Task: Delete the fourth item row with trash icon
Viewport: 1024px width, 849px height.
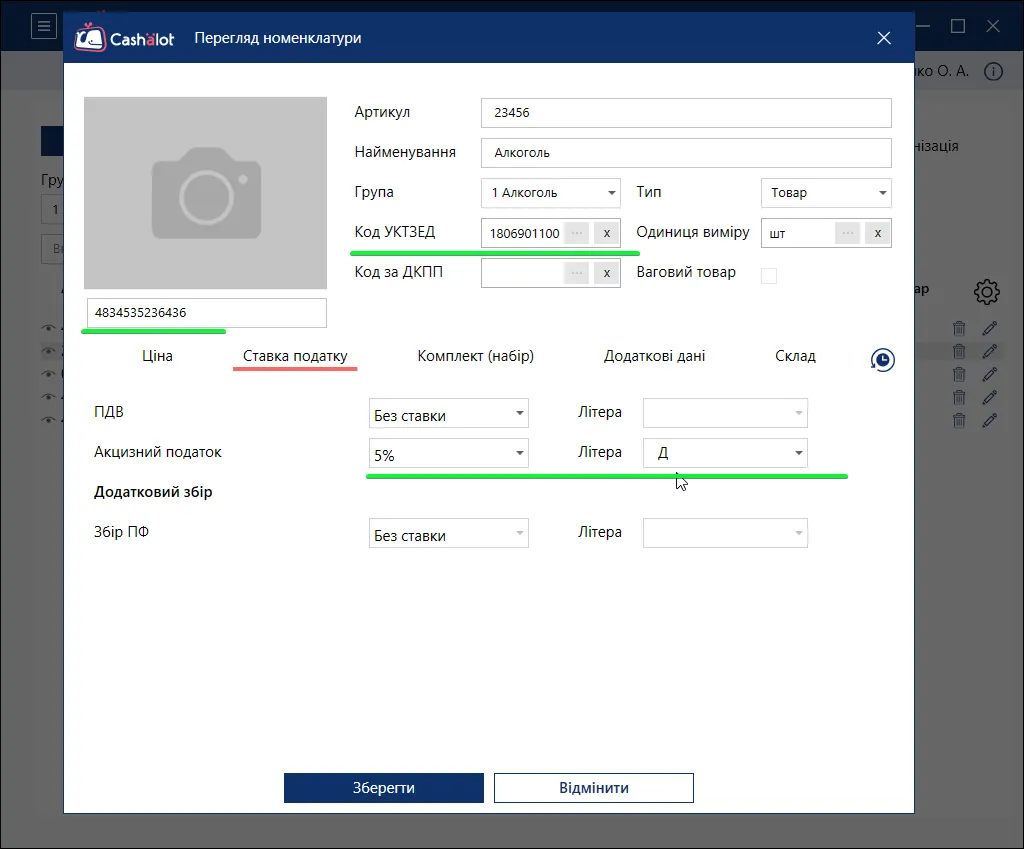Action: (x=959, y=397)
